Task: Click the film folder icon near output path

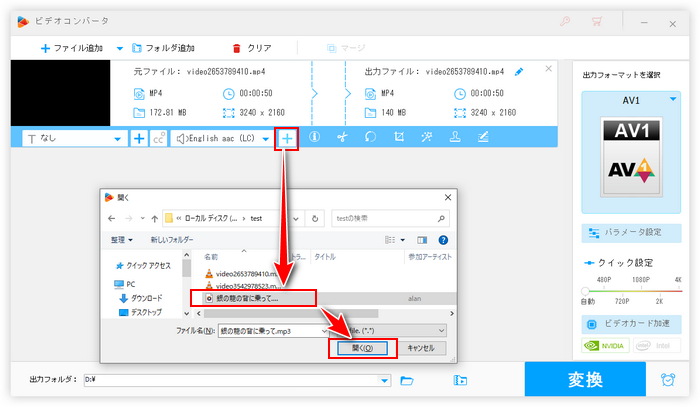Action: (460, 380)
